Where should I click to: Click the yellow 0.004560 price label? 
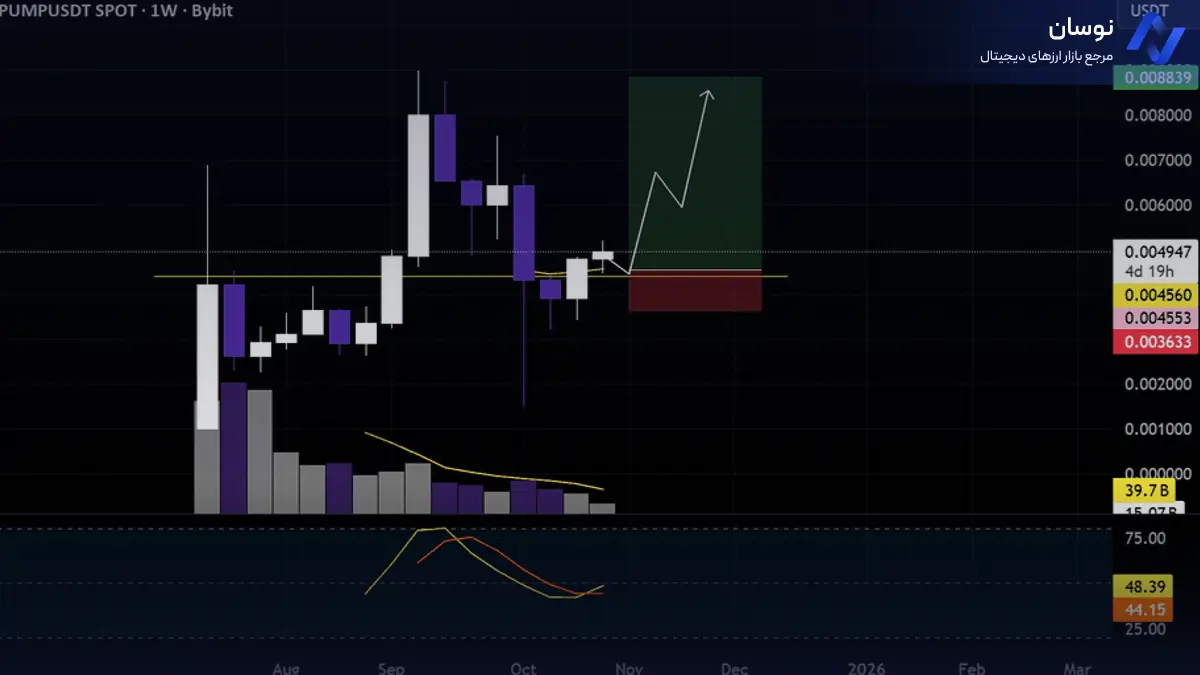click(1155, 295)
